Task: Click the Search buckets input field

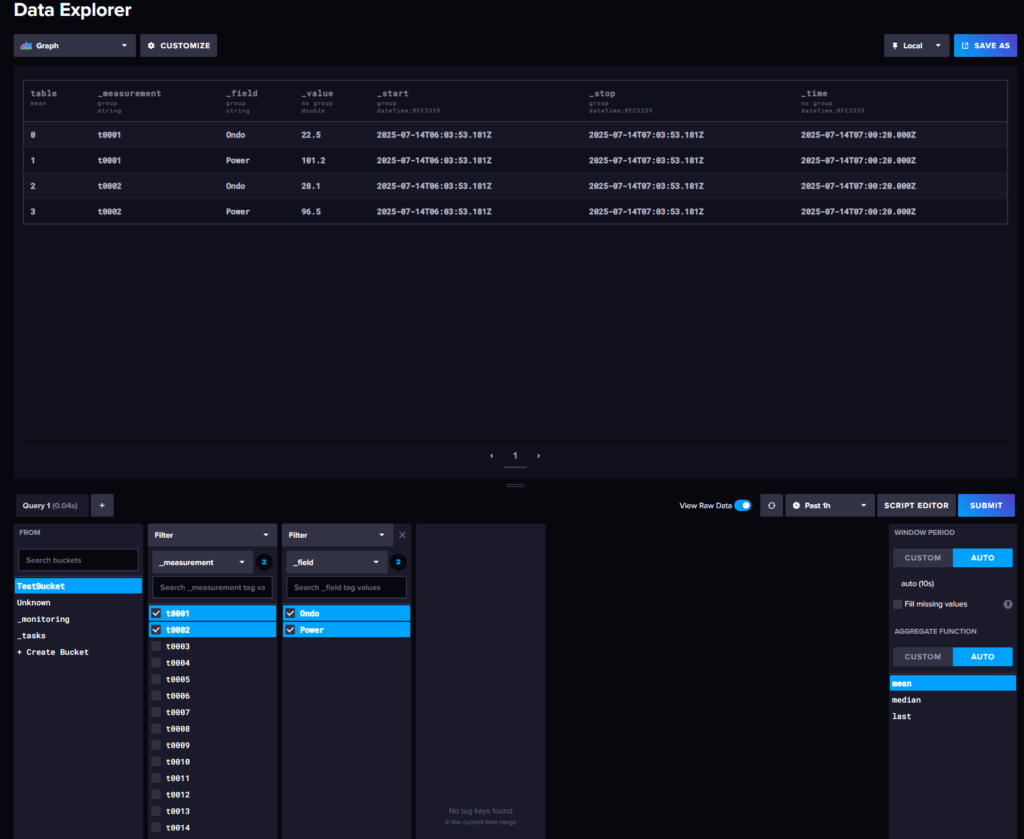Action: click(78, 560)
